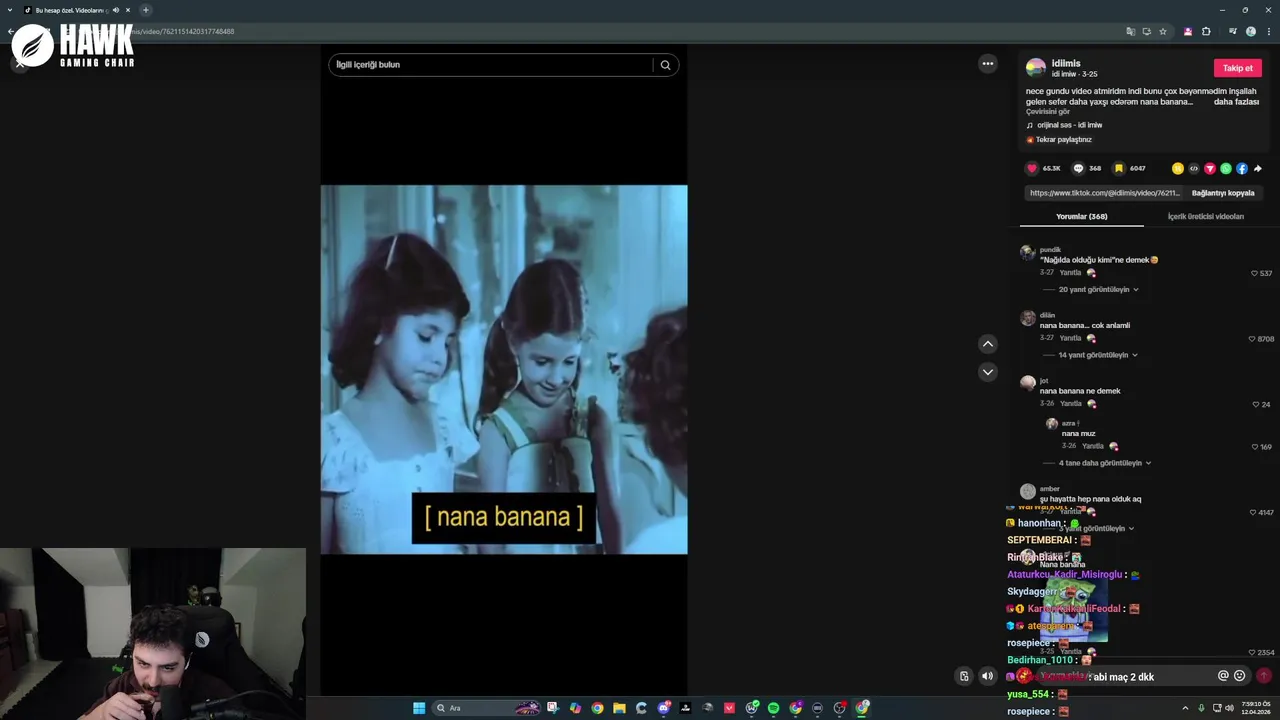Open a new browser tab with the plus button
Screen dimensions: 1280x720
point(146,10)
